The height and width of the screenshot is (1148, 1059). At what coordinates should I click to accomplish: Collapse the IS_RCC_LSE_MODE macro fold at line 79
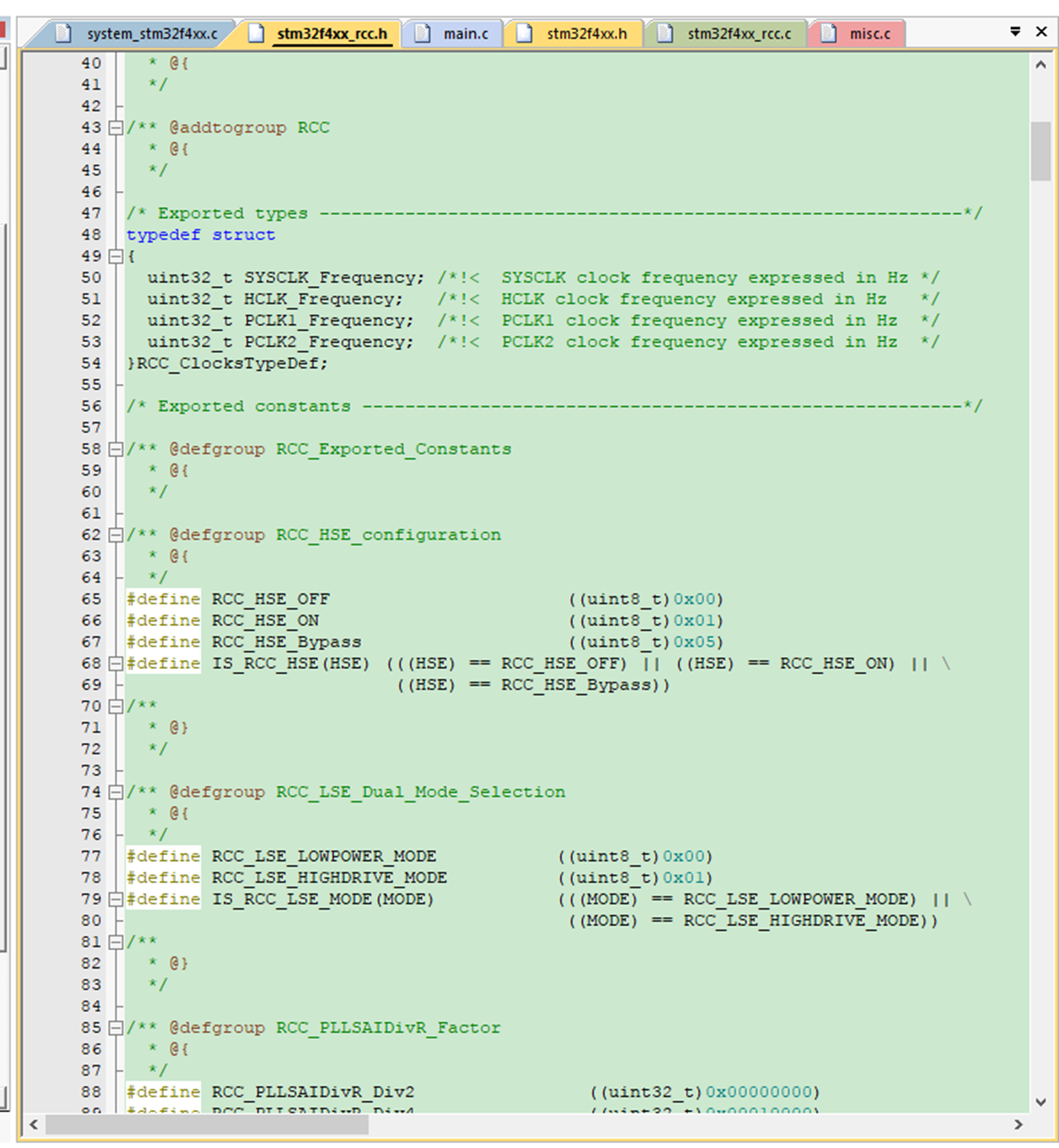tap(116, 899)
